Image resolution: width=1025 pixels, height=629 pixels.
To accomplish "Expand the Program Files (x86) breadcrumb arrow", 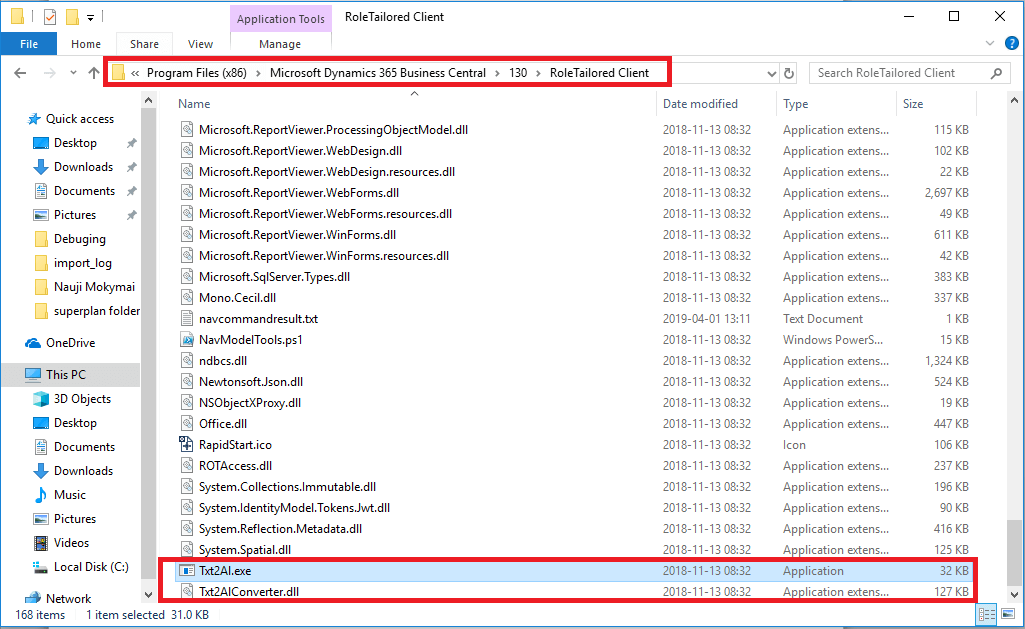I will (258, 73).
